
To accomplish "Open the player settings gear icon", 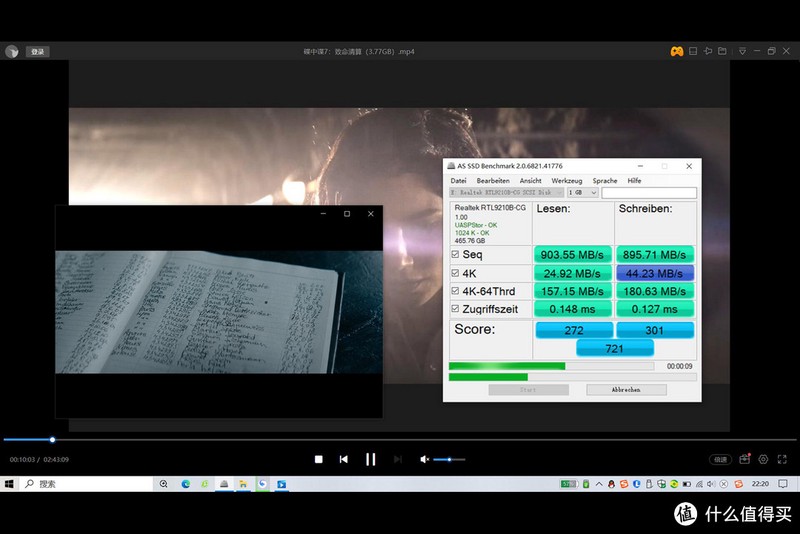I will pyautogui.click(x=763, y=460).
